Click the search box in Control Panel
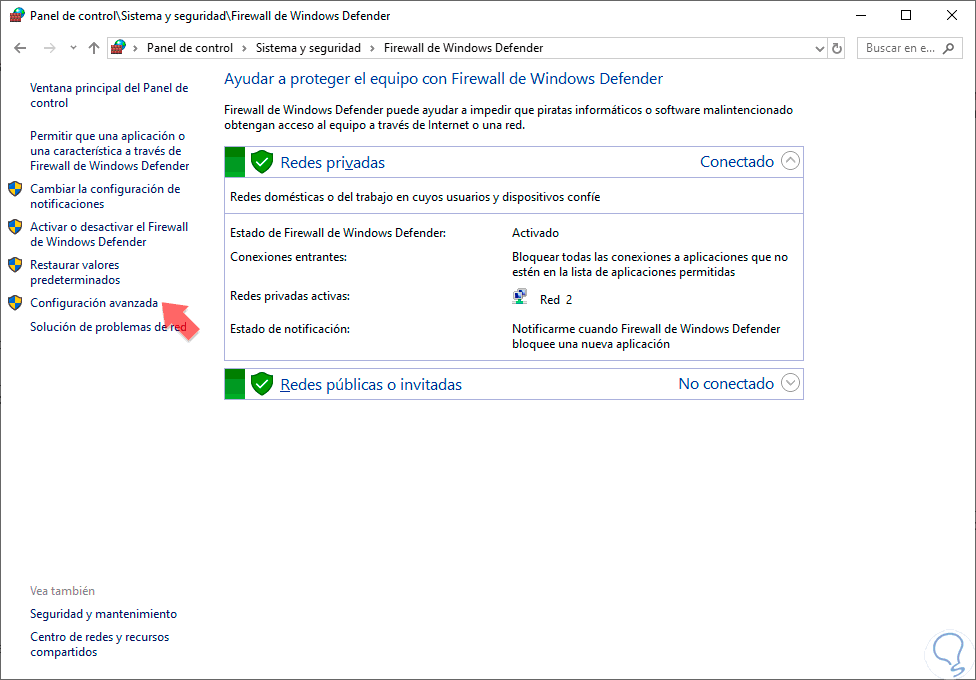This screenshot has width=976, height=680. pos(900,48)
